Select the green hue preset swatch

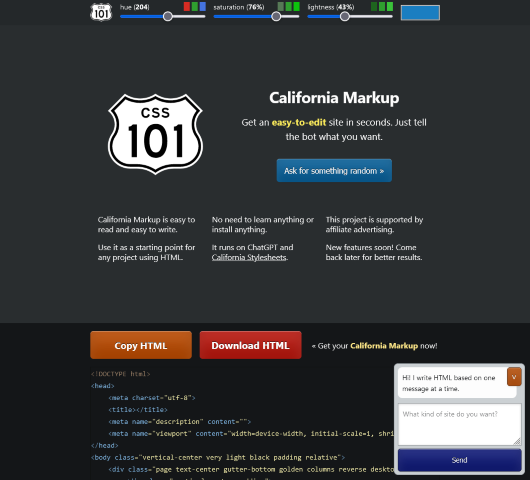(x=195, y=6)
